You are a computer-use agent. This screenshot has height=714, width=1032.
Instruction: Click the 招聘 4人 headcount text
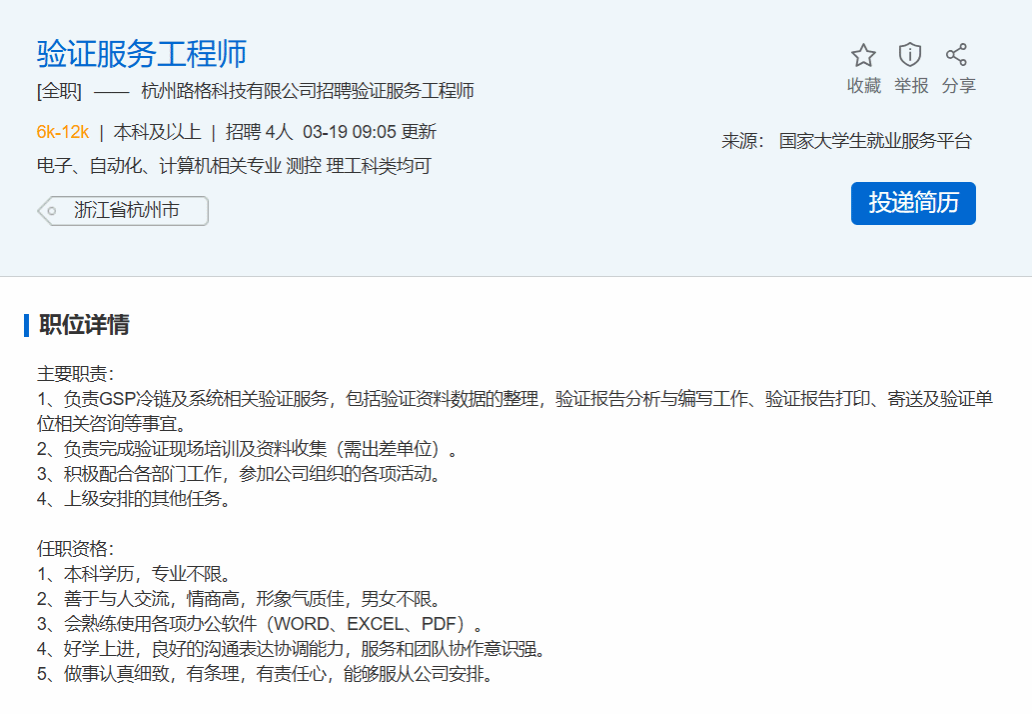pyautogui.click(x=259, y=132)
